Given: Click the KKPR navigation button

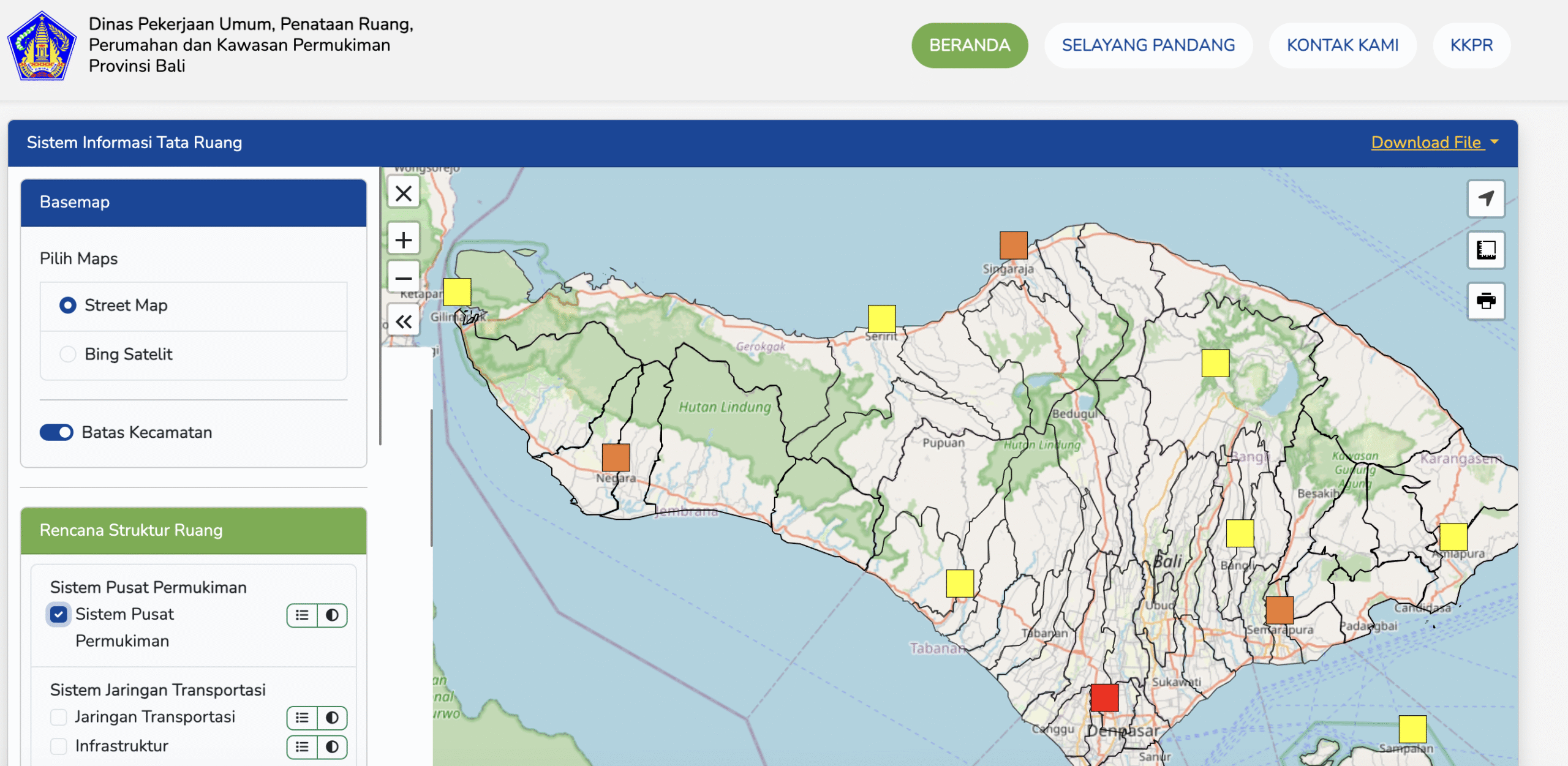Looking at the screenshot, I should coord(1471,45).
